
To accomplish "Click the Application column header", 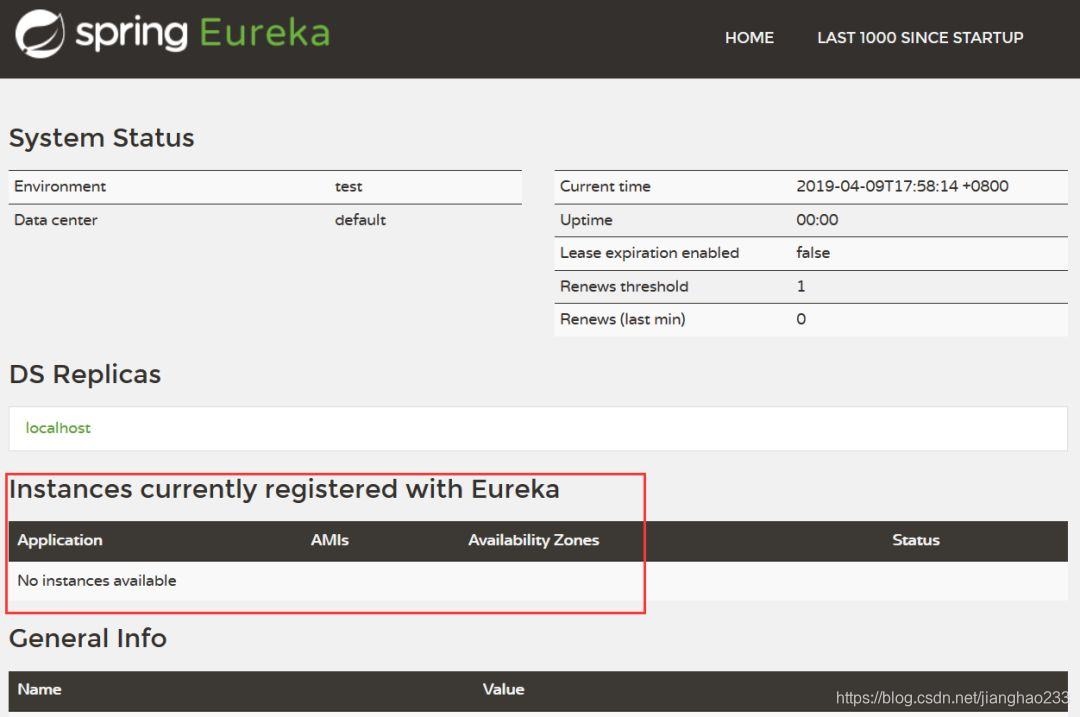I will click(60, 540).
